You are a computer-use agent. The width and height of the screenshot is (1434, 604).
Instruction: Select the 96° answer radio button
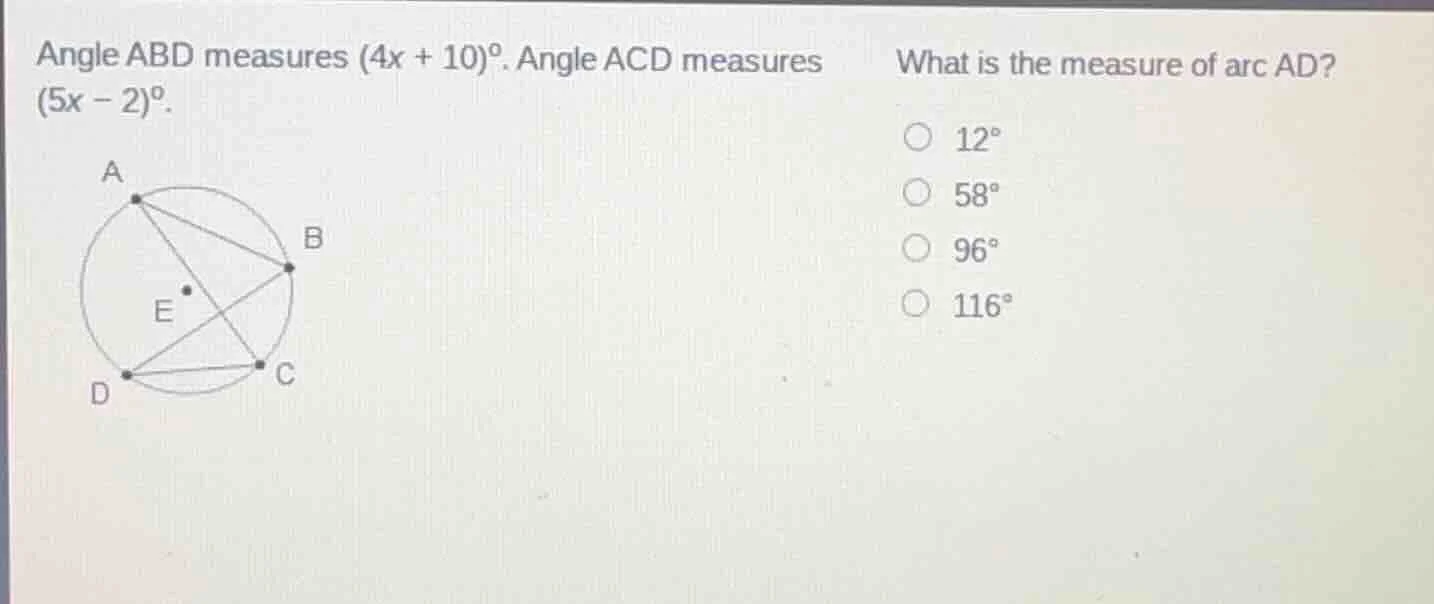tap(917, 246)
